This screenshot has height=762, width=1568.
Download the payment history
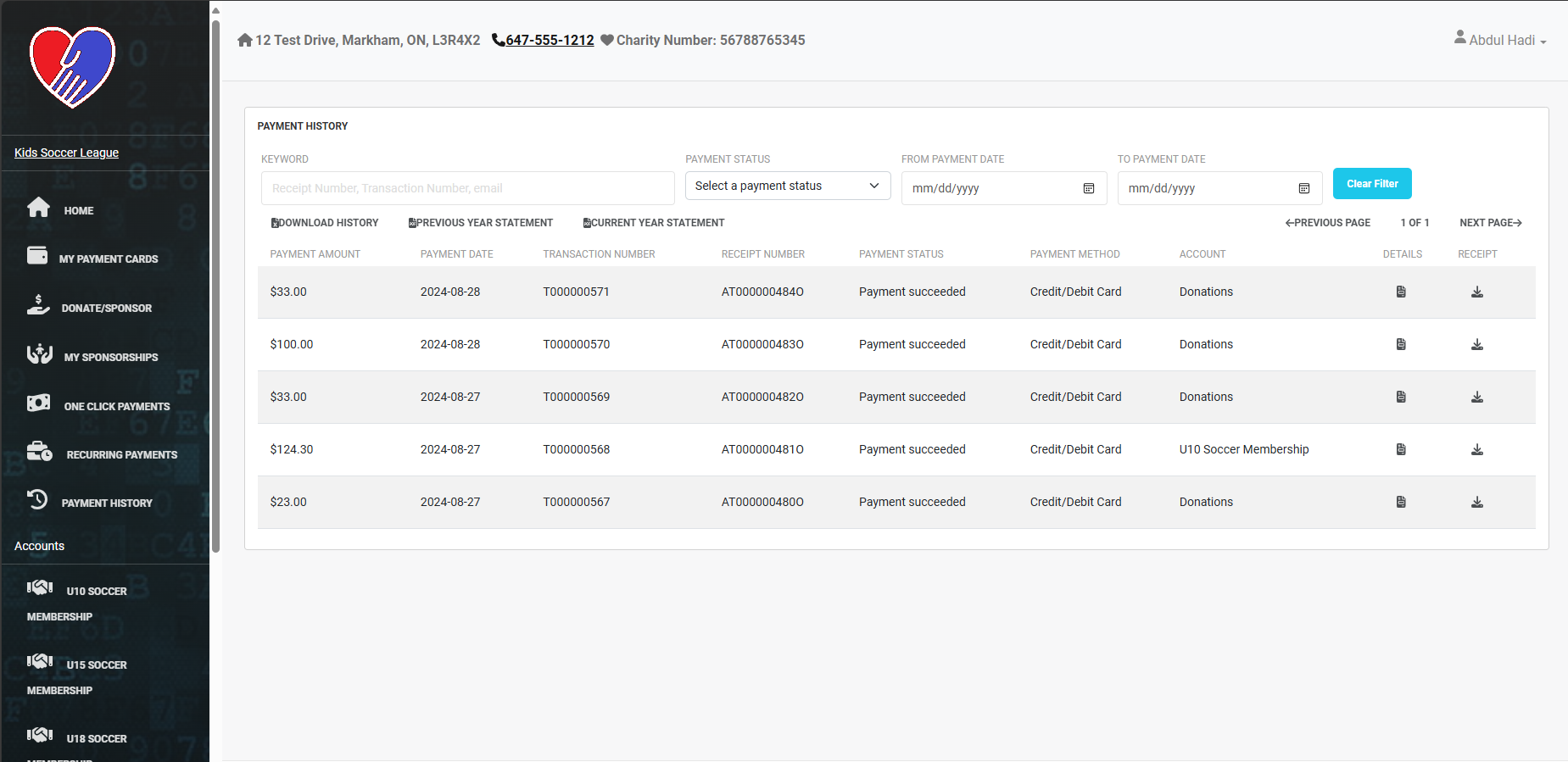click(325, 223)
